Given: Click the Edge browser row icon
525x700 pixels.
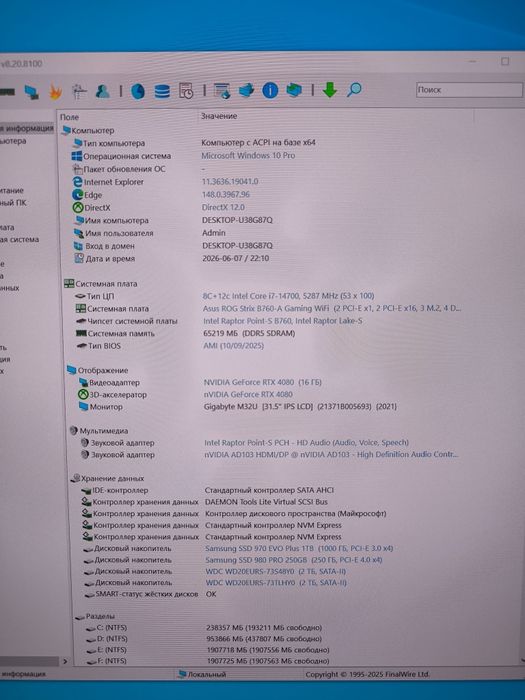Looking at the screenshot, I should point(78,195).
